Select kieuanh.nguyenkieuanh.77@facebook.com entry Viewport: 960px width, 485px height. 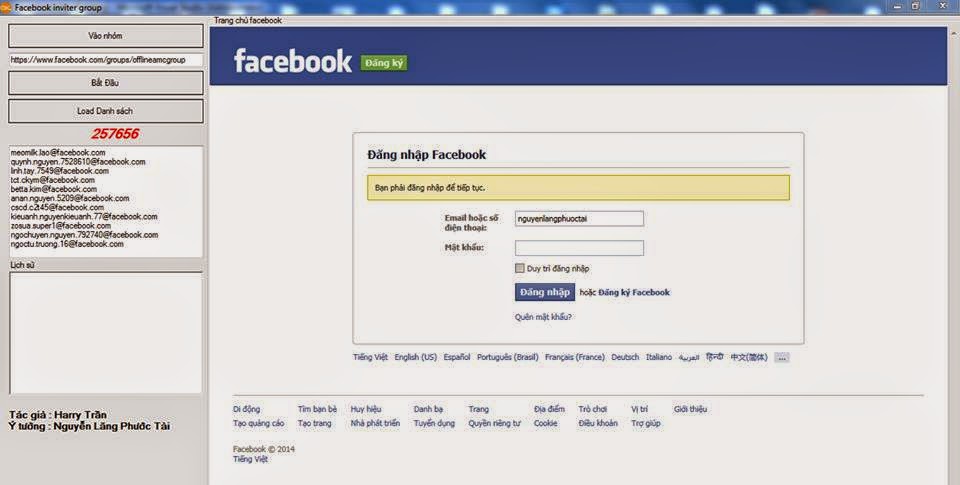tap(84, 216)
